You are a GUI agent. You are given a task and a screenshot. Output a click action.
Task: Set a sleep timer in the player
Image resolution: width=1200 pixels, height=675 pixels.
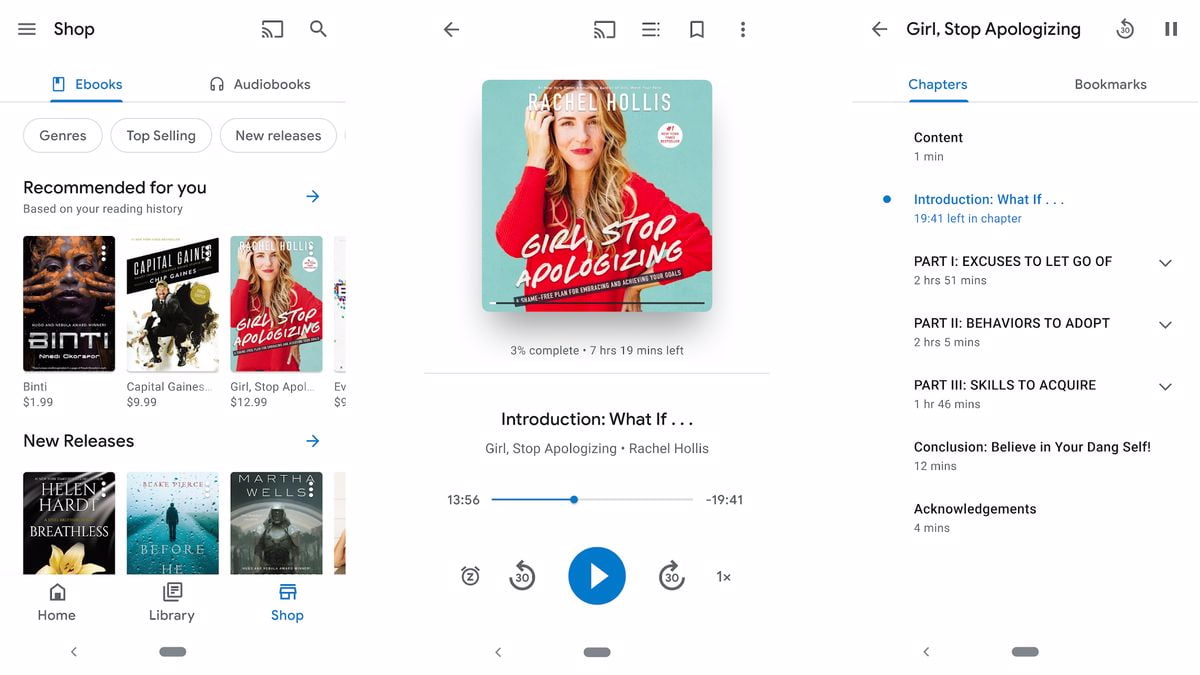pos(470,575)
